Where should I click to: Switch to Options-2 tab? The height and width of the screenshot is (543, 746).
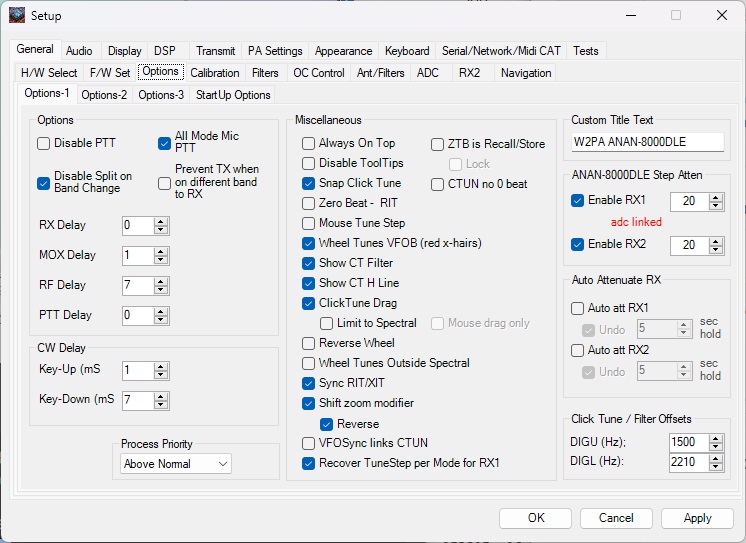(104, 95)
